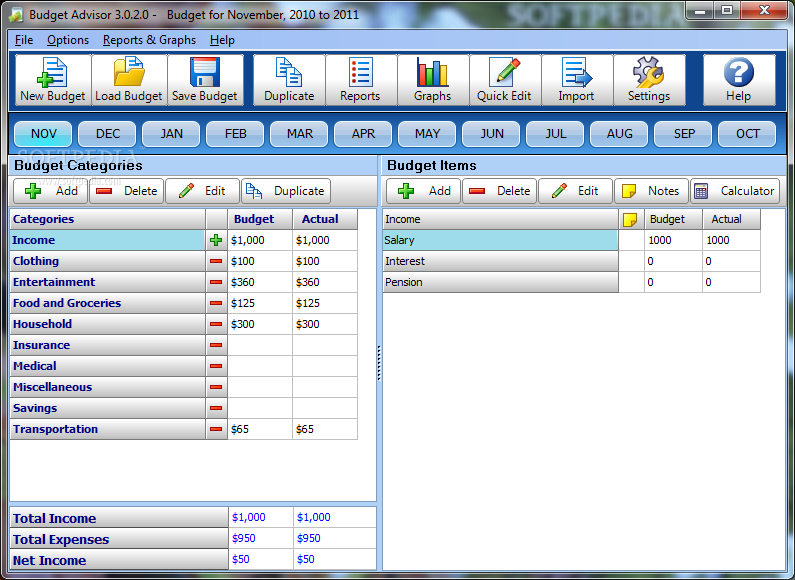The image size is (795, 580).
Task: Select the Food and Groceries category
Action: (107, 303)
